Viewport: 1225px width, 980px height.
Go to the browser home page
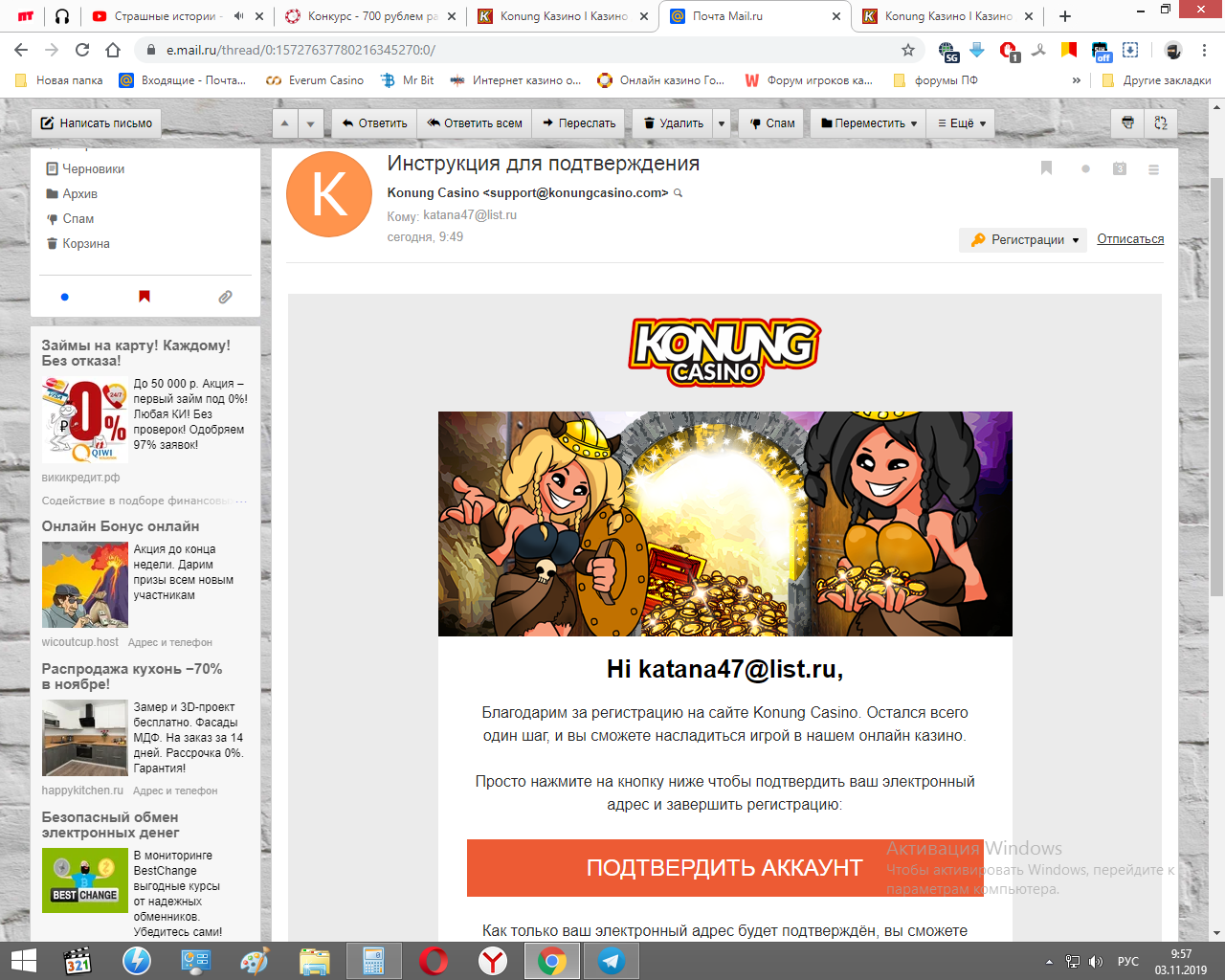click(x=113, y=50)
